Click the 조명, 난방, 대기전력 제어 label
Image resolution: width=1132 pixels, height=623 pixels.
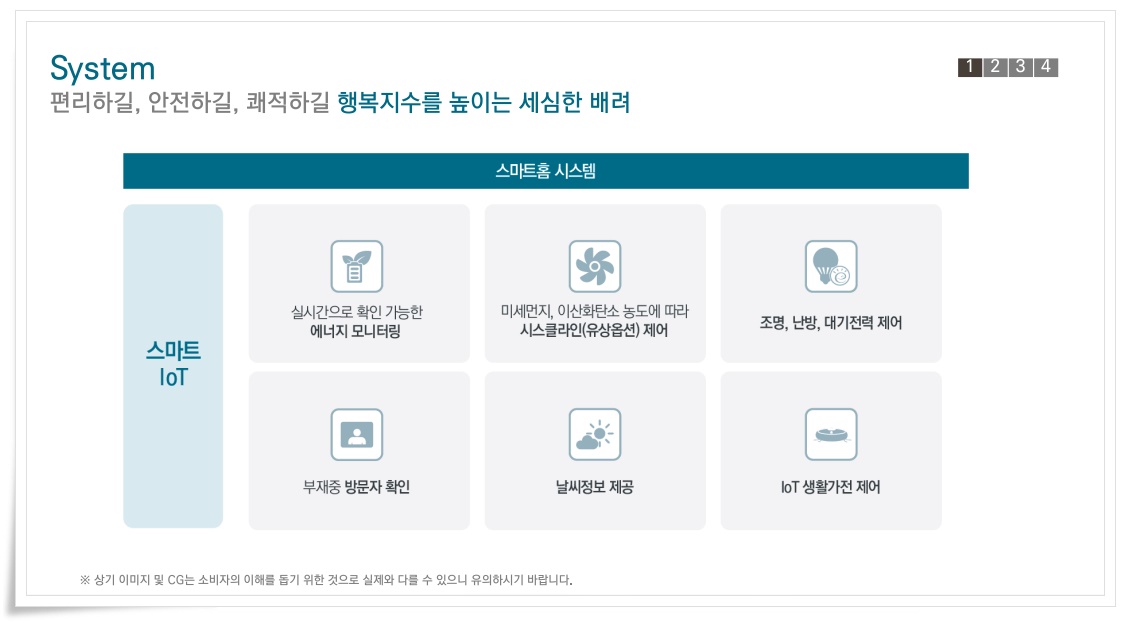(831, 323)
